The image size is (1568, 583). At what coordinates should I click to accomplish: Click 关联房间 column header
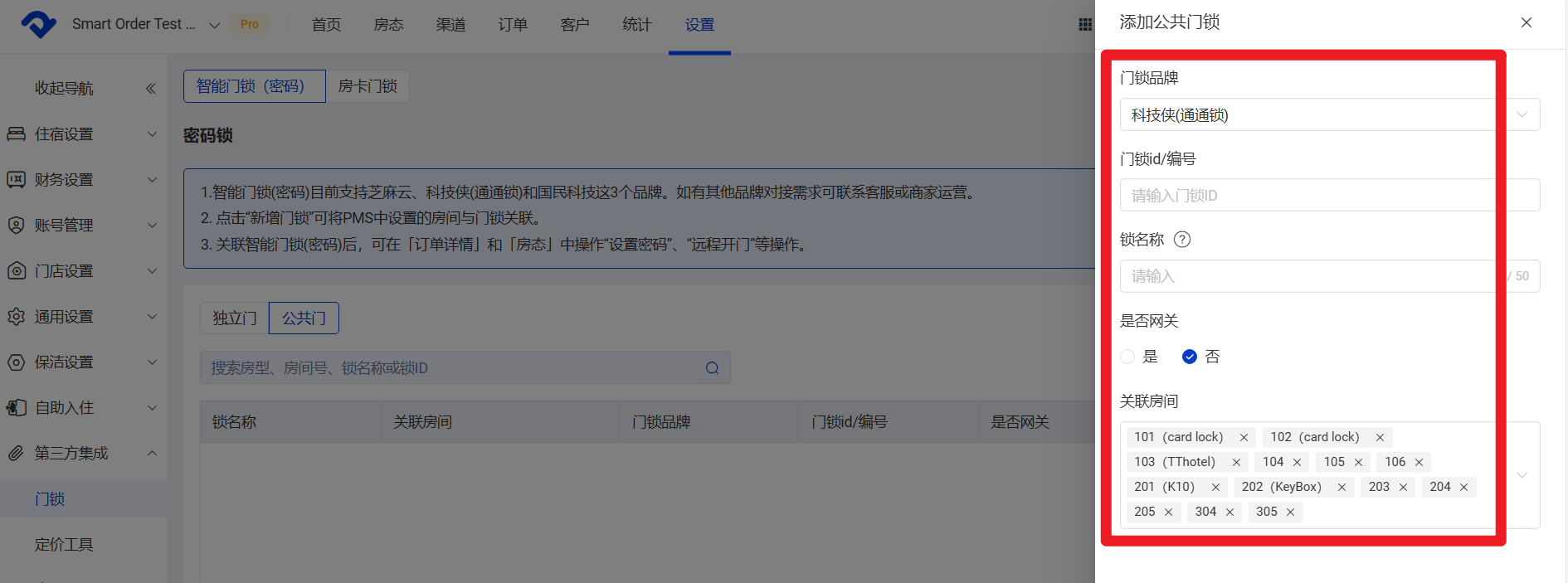click(423, 422)
